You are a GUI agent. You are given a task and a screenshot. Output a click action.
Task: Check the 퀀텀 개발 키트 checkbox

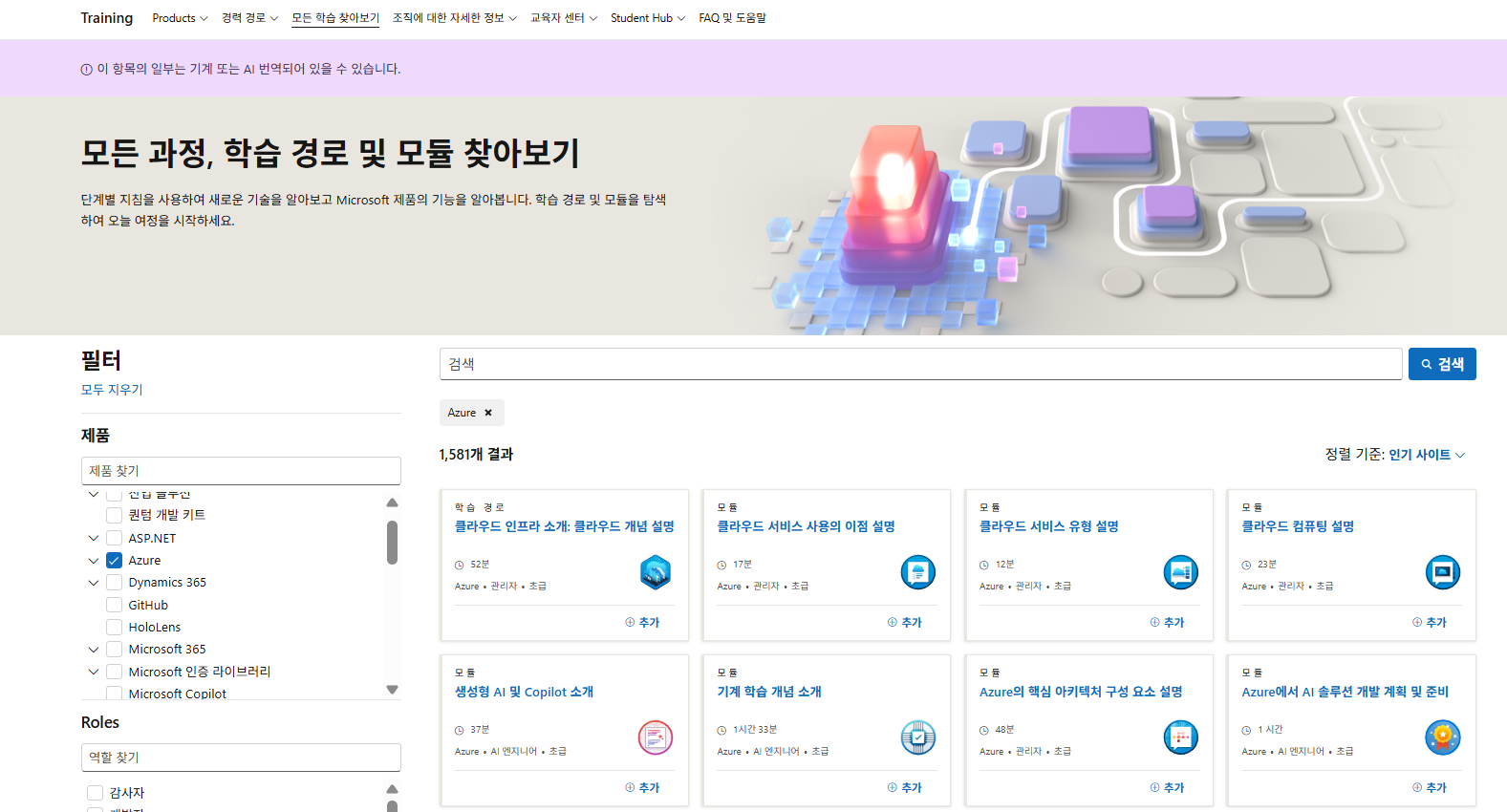pos(115,515)
